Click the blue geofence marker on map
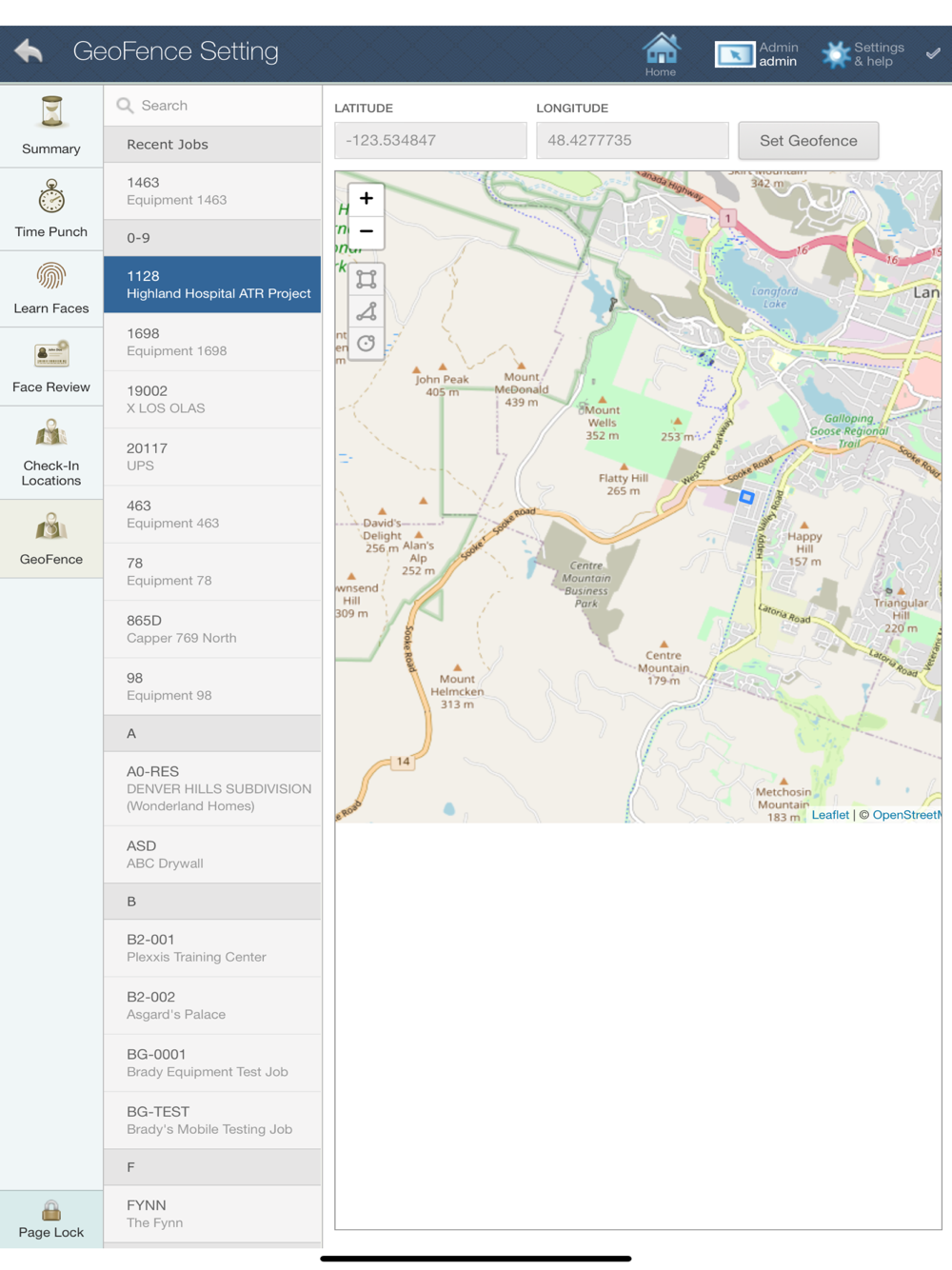952x1270 pixels. [x=746, y=497]
